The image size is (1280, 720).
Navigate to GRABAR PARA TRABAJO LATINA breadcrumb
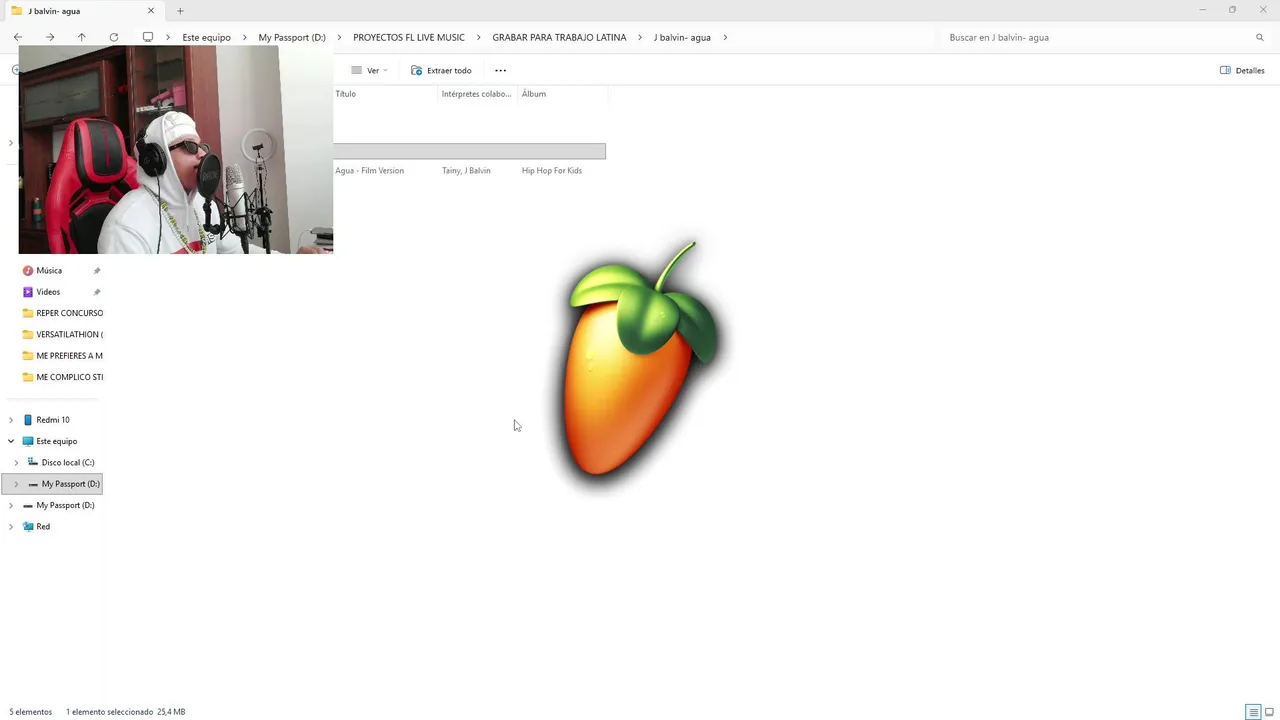[559, 37]
